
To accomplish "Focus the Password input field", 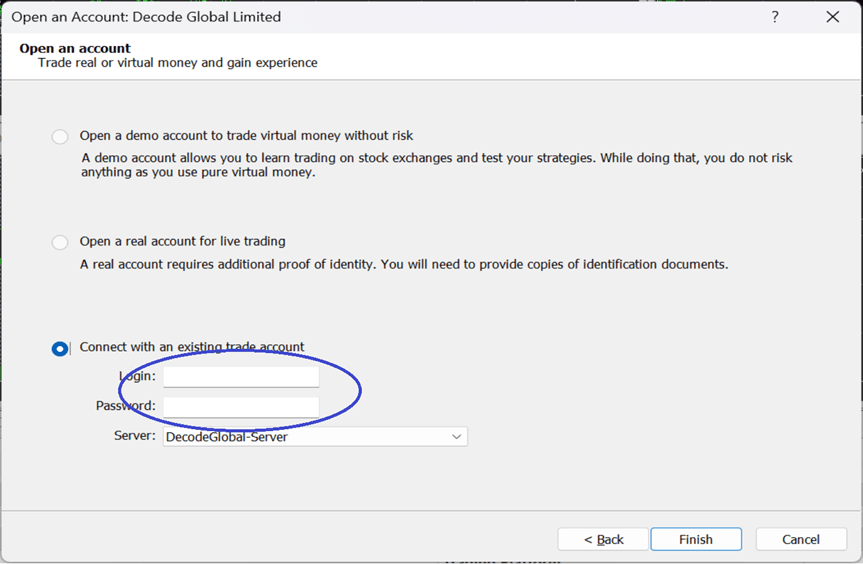I will 241,406.
